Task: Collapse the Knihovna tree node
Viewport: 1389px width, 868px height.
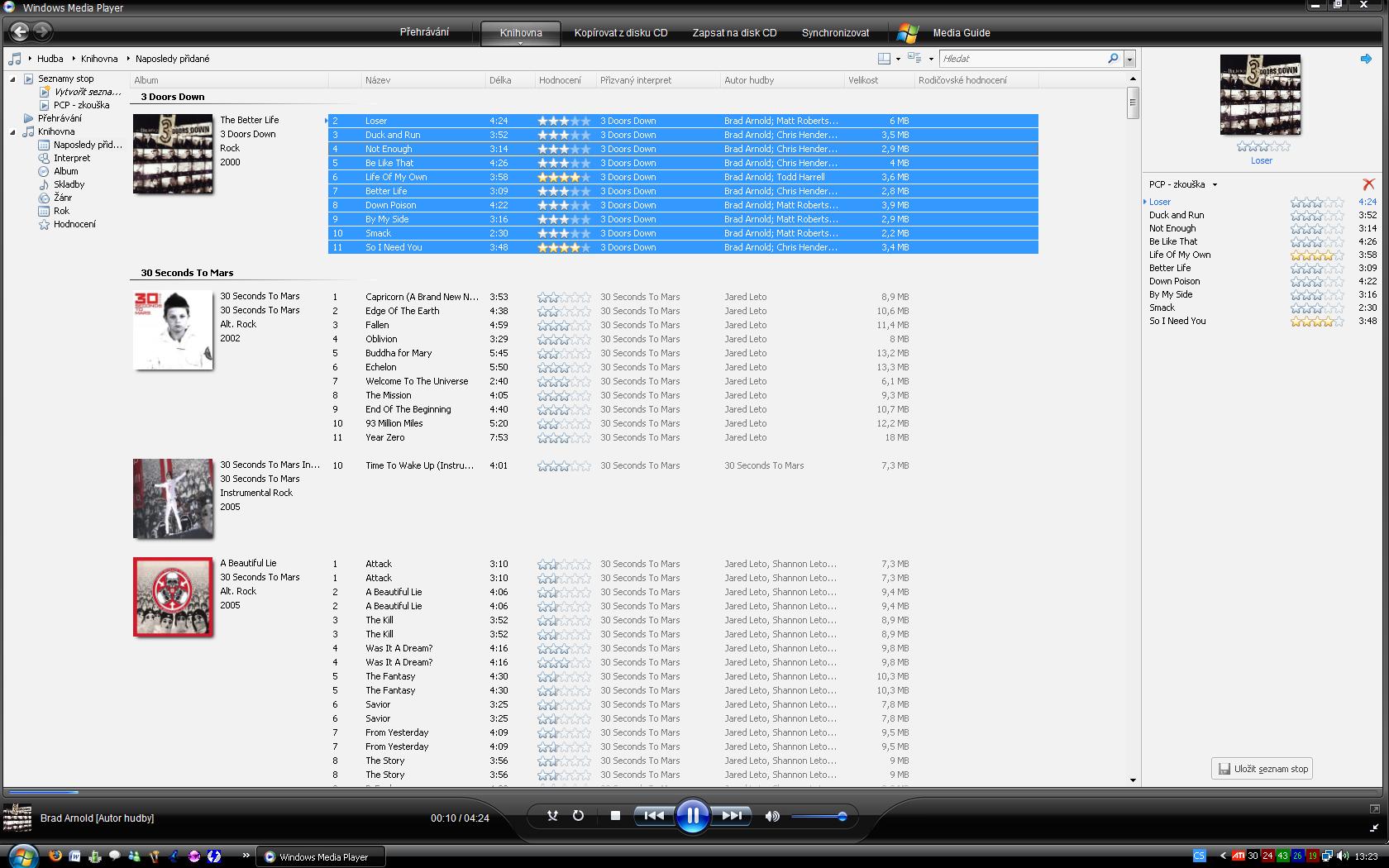Action: click(12, 132)
